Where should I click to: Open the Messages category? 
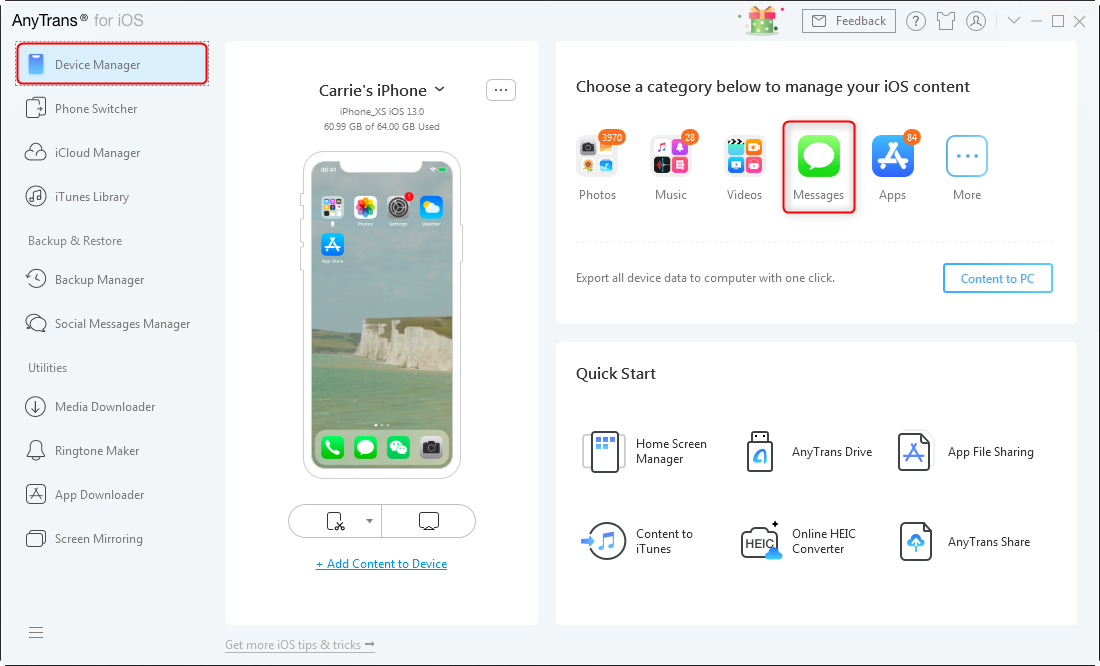point(819,167)
